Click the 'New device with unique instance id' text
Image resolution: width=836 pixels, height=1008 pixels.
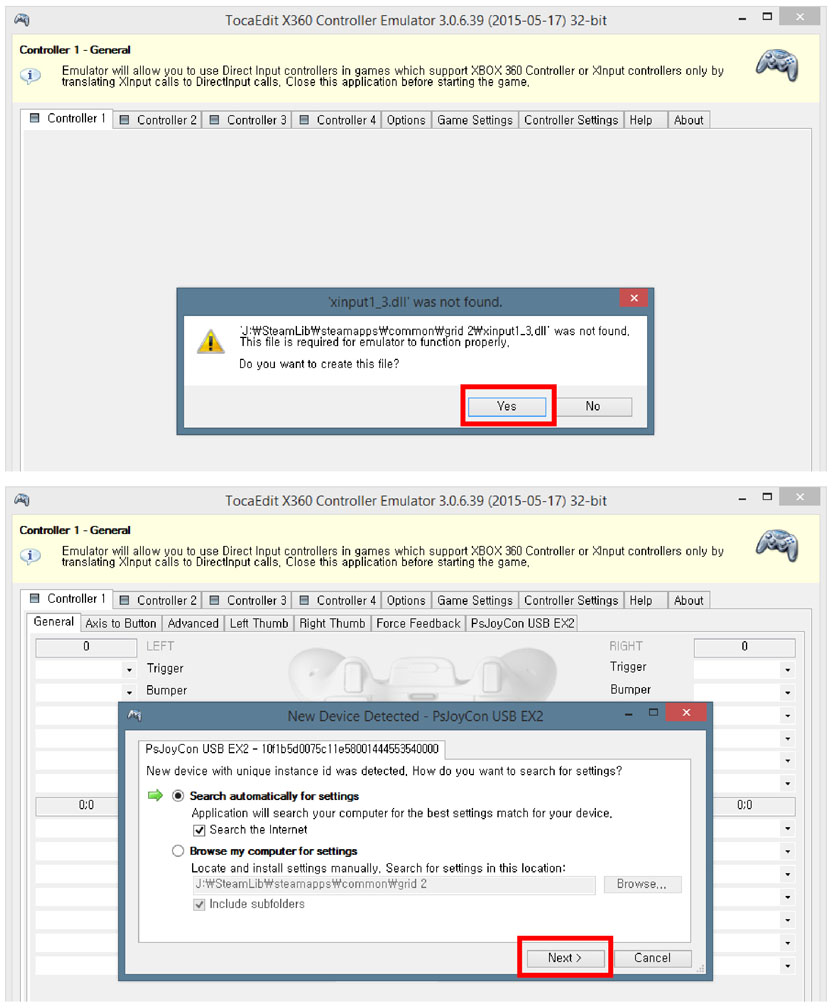(384, 771)
